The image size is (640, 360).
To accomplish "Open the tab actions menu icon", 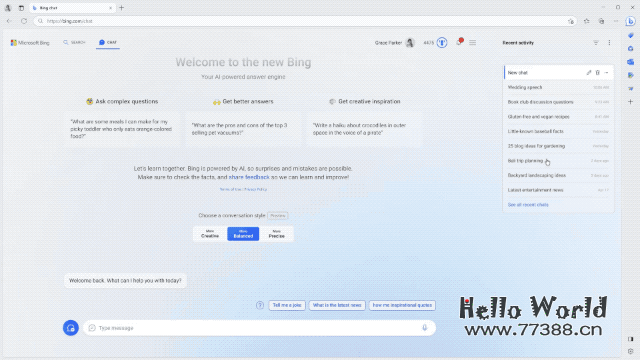I will tap(21, 8).
